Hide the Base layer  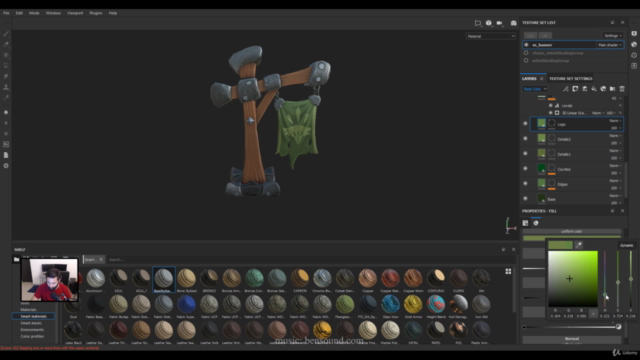(x=526, y=199)
